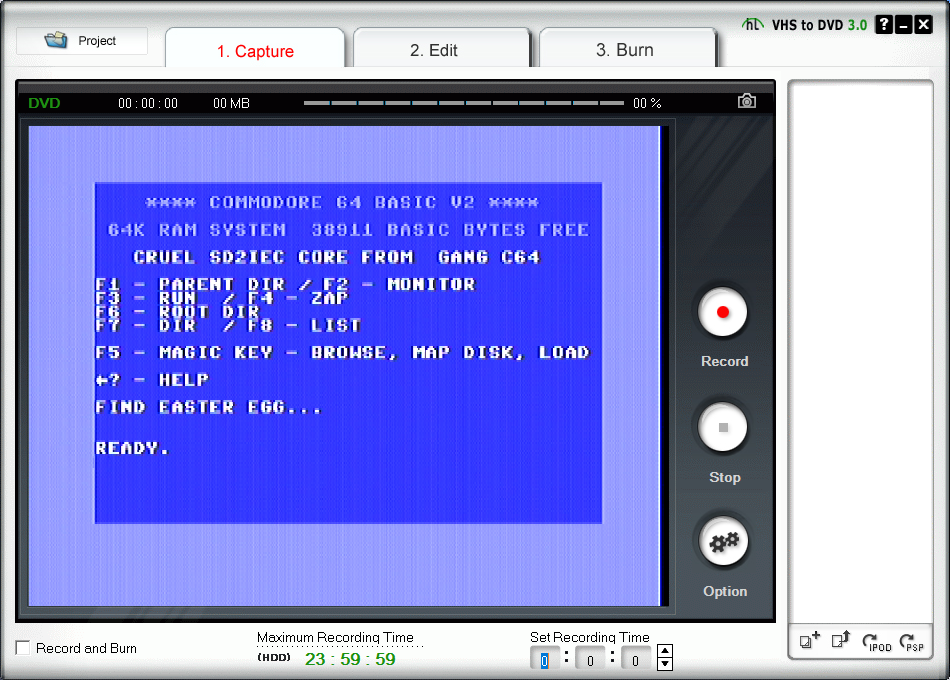Click the add clip icon in media panel

coord(809,640)
